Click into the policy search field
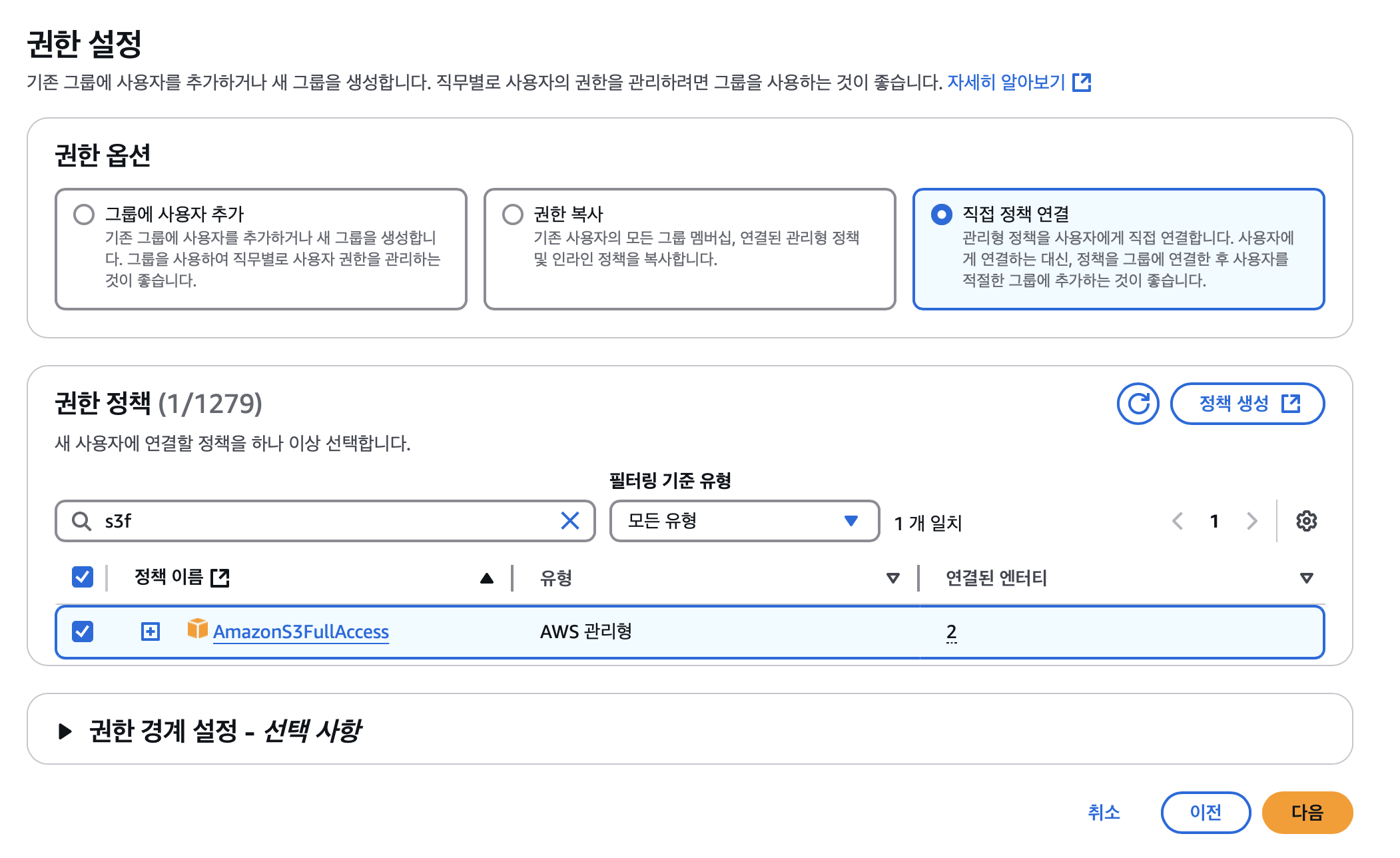The image size is (1400, 858). coord(326,521)
